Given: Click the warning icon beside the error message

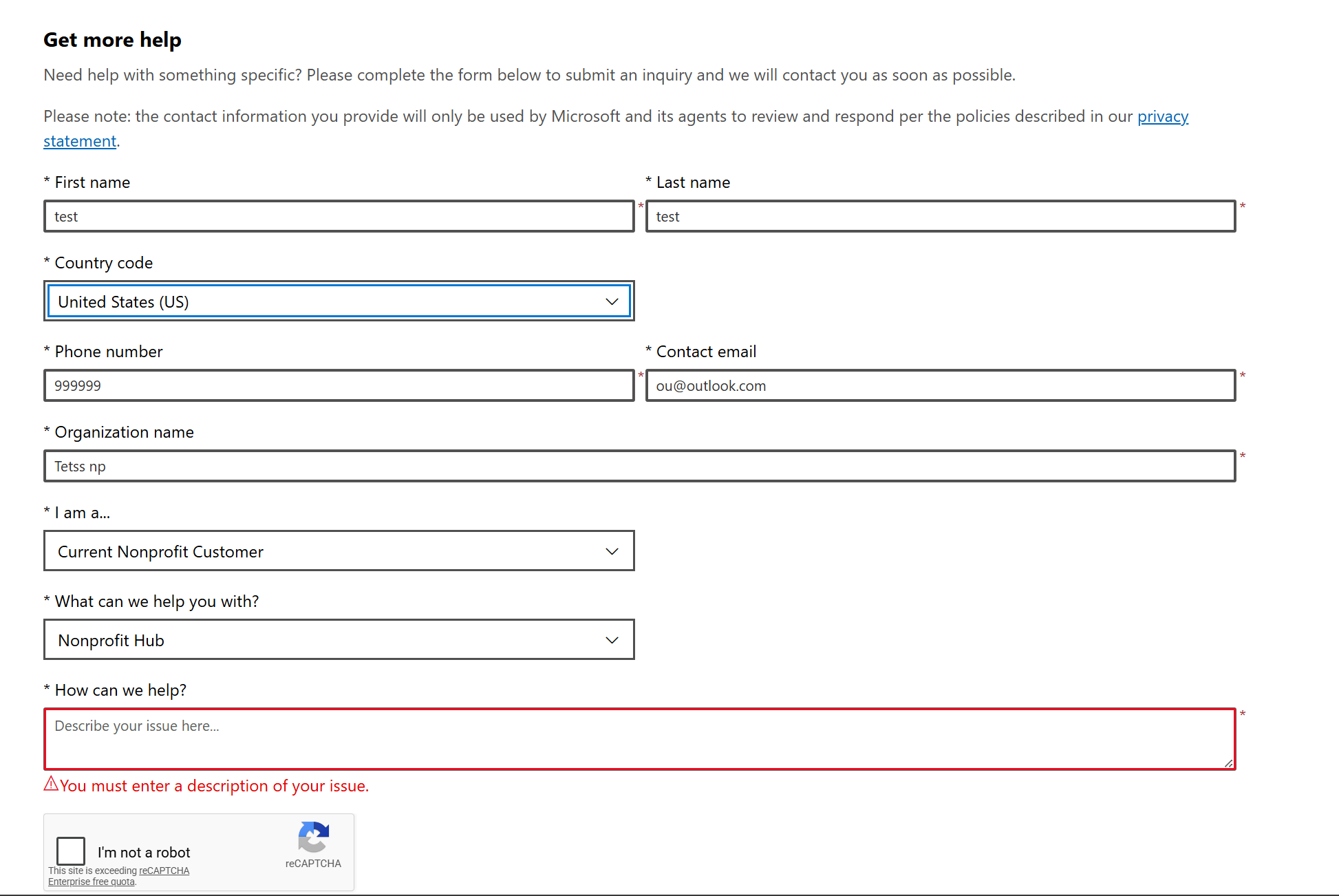Looking at the screenshot, I should coord(51,784).
